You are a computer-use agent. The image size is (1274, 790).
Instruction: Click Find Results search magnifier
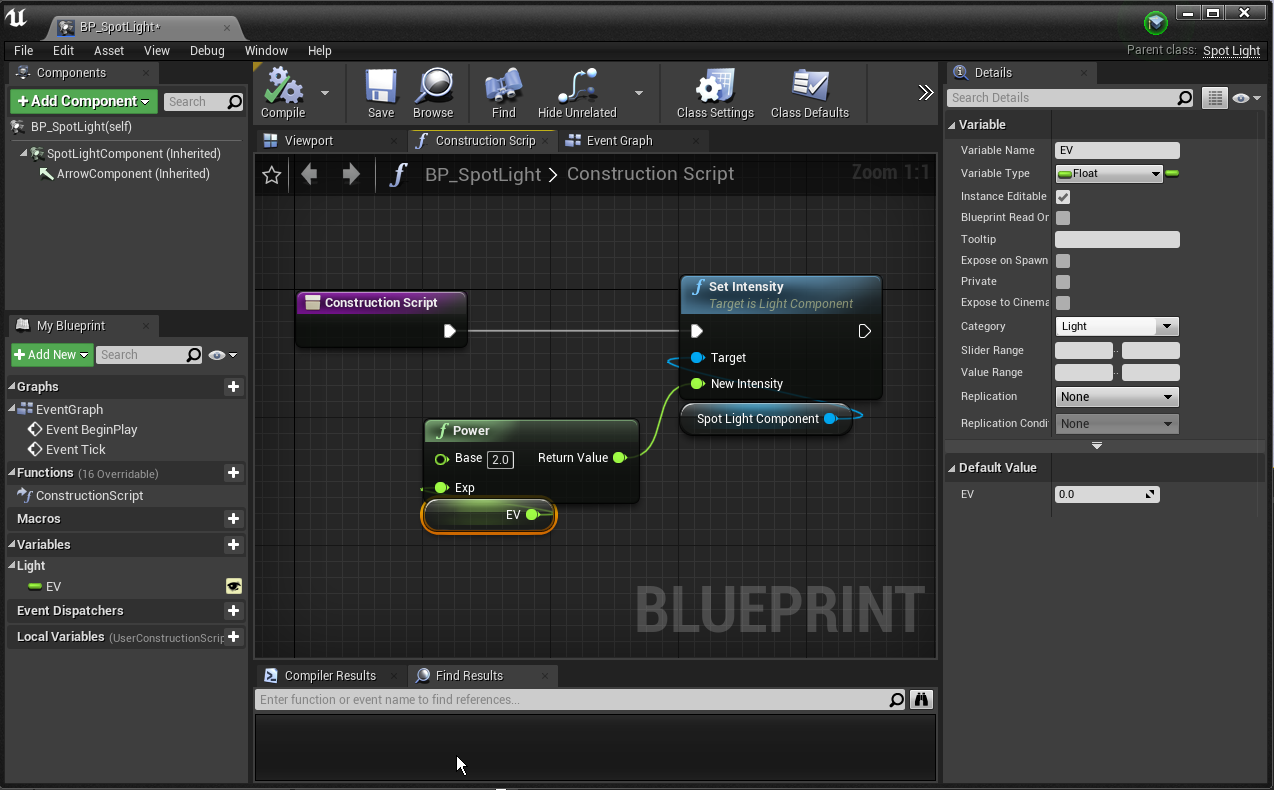(897, 700)
